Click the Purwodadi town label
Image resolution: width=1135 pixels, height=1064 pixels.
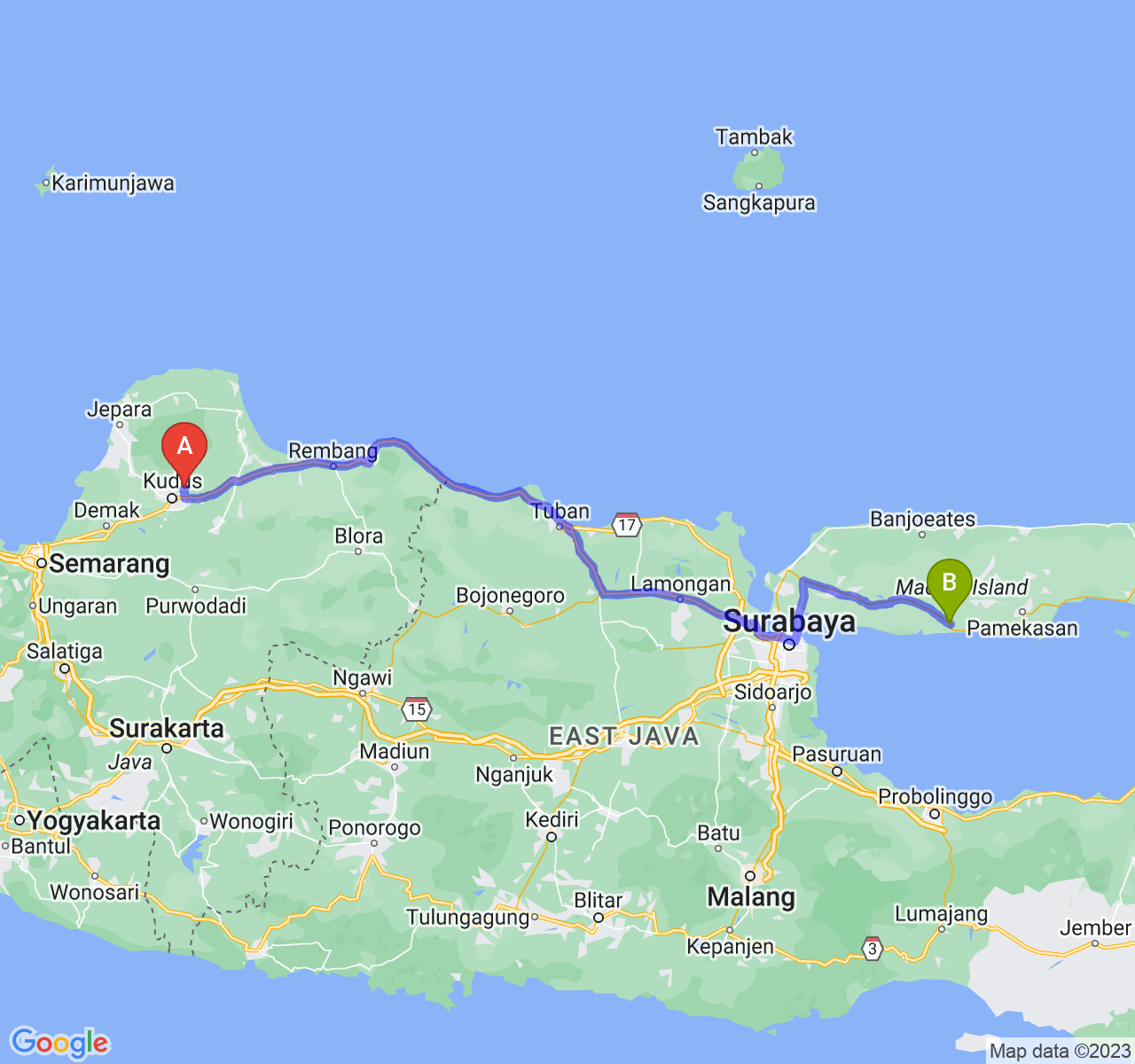tap(196, 606)
